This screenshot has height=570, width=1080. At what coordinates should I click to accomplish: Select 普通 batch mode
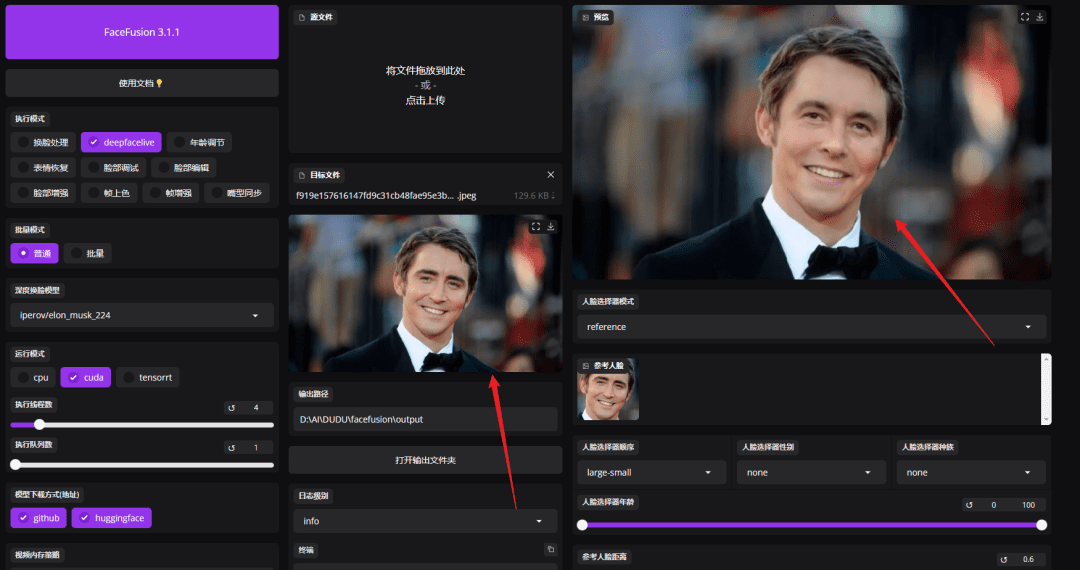pos(34,253)
